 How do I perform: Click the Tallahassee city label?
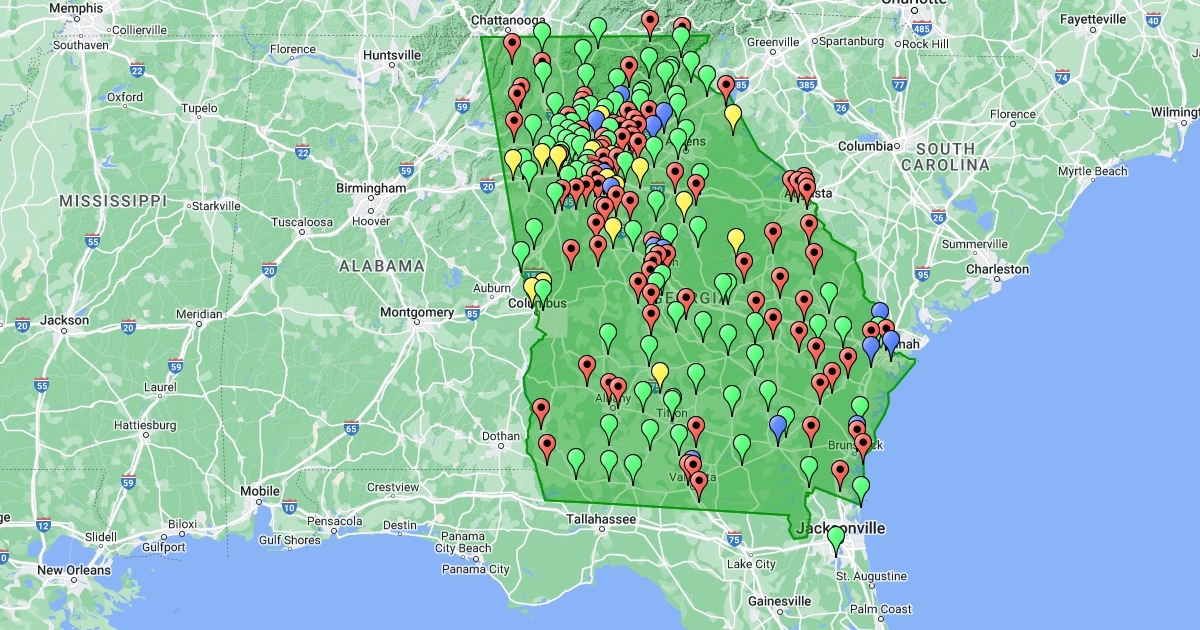tap(601, 519)
